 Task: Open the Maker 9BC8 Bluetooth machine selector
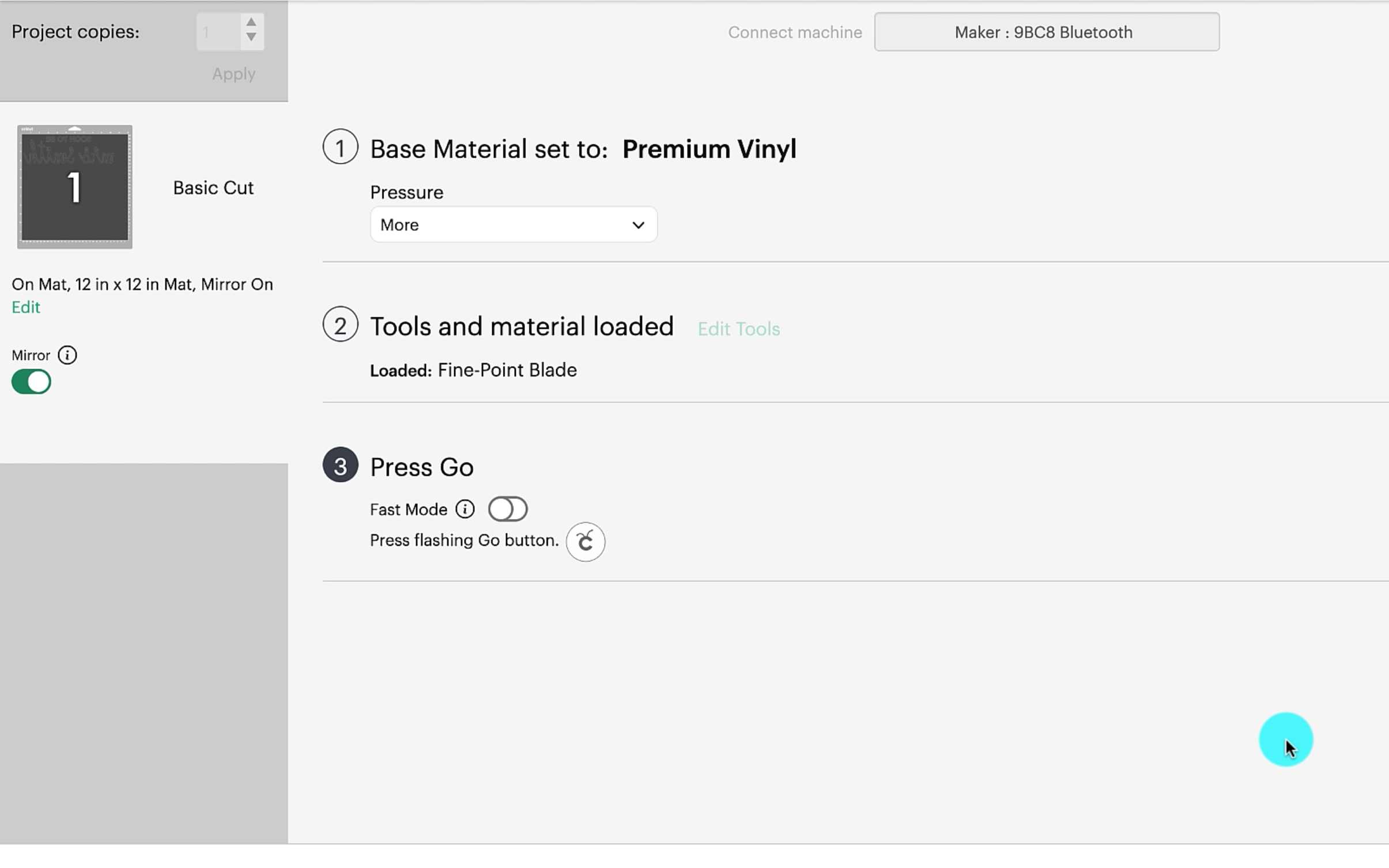[x=1046, y=32]
